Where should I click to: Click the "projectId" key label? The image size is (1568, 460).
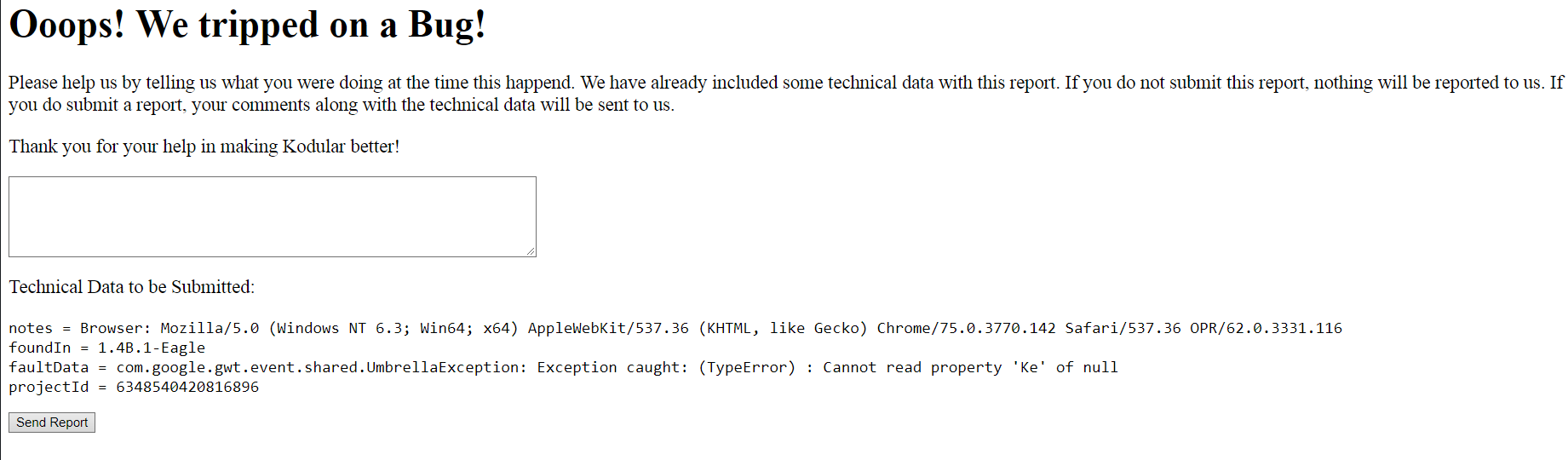point(49,387)
